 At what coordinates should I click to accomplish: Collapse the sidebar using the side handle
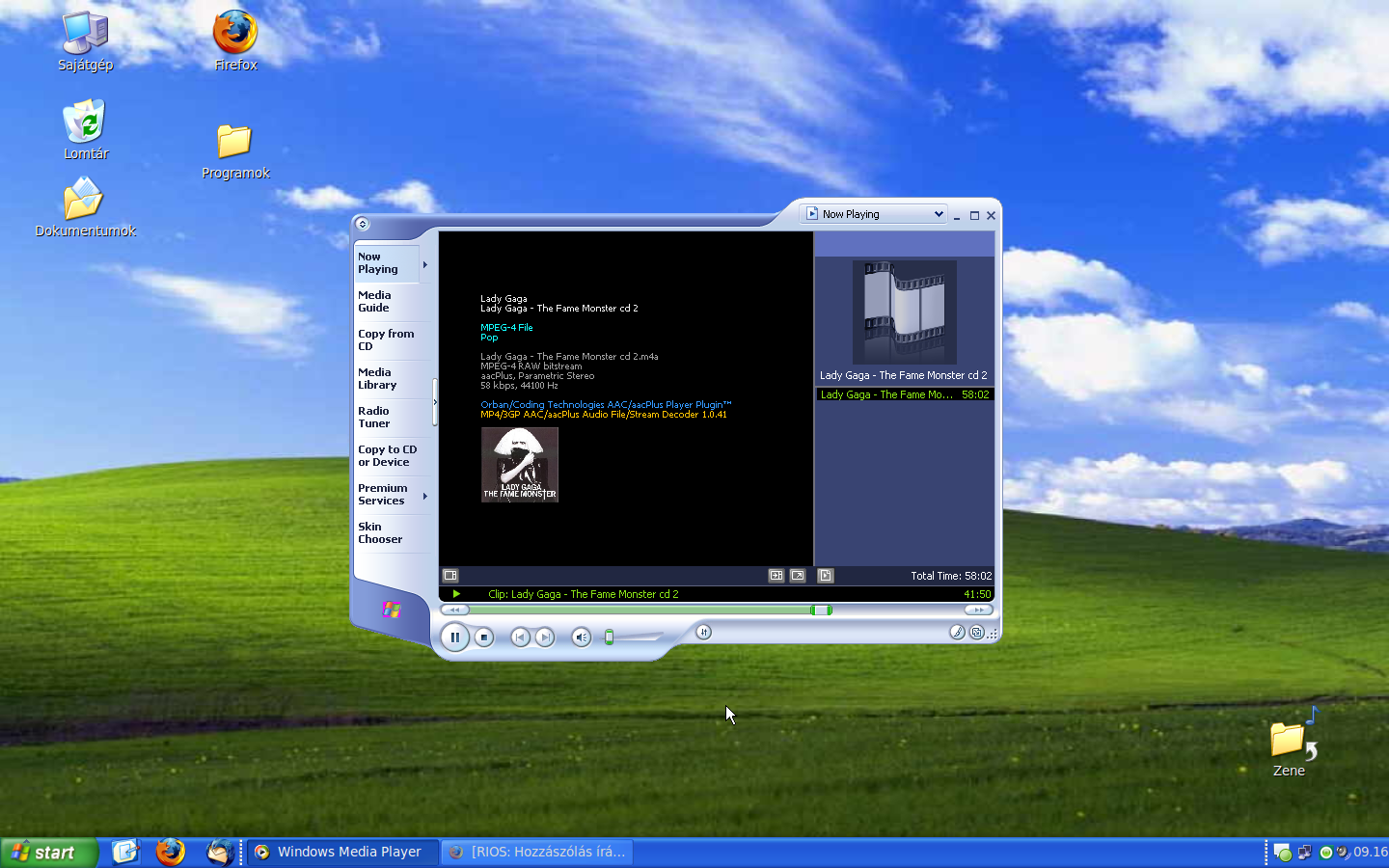point(435,402)
